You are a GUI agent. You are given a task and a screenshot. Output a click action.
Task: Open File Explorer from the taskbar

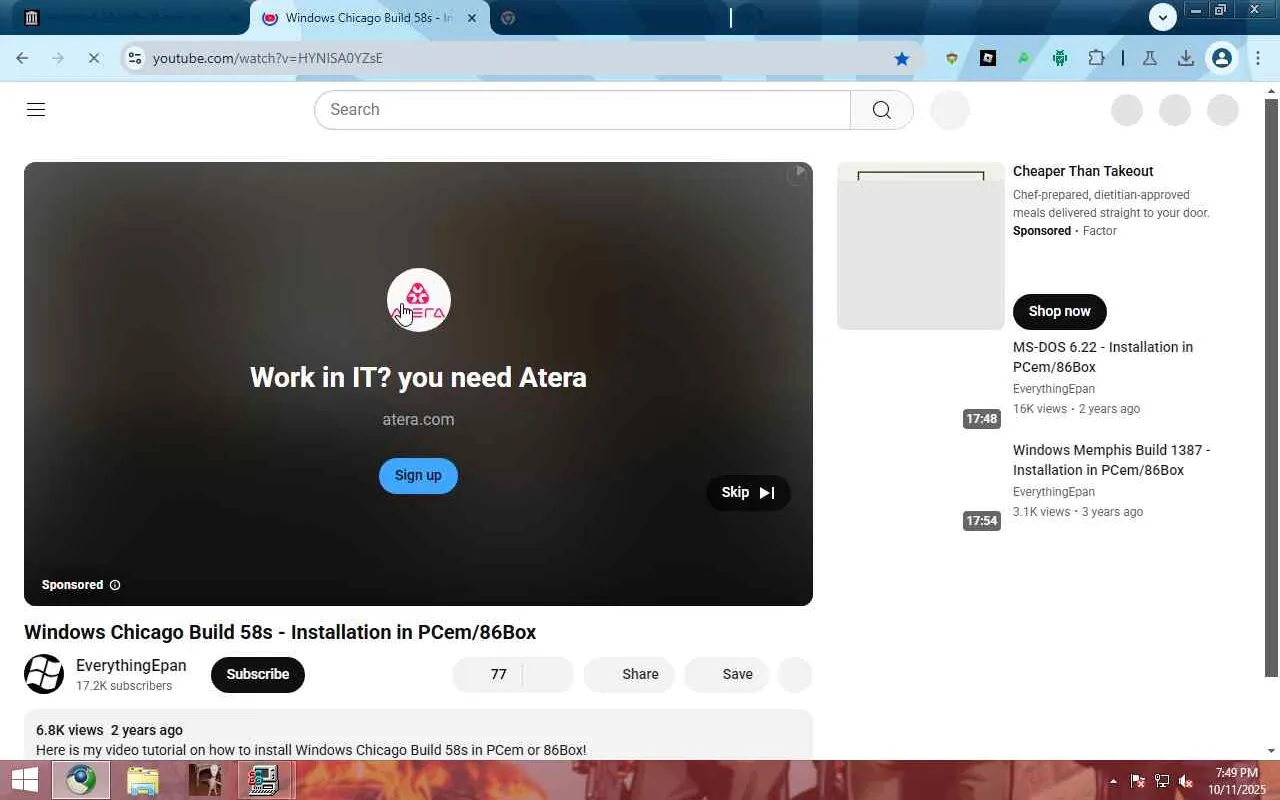[143, 780]
